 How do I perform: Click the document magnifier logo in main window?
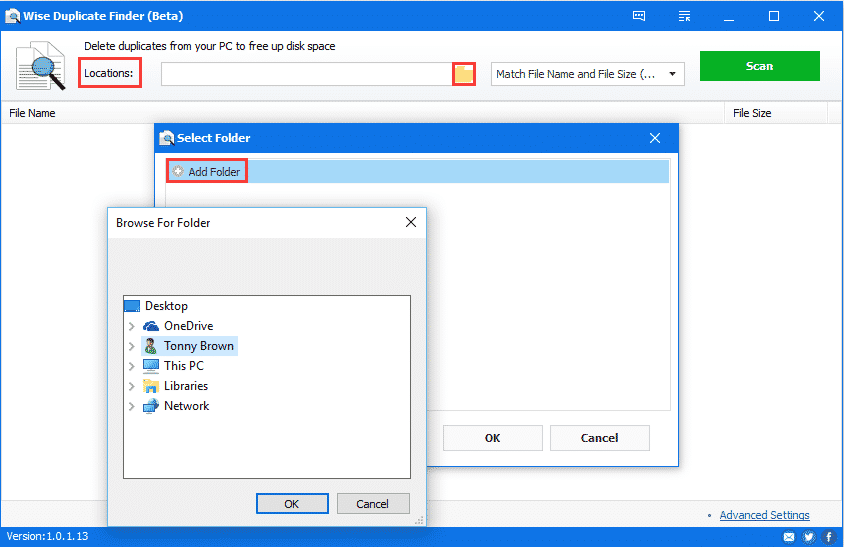point(41,66)
